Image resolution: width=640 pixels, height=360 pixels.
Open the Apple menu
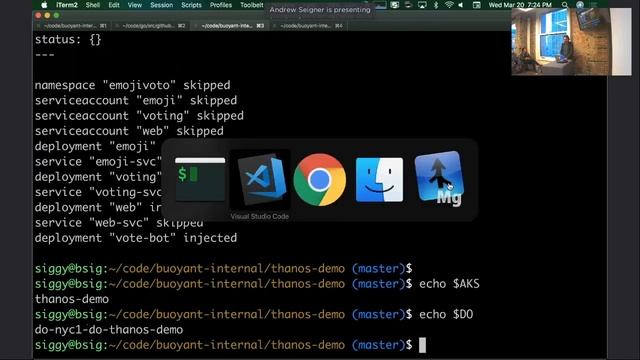[44, 5]
